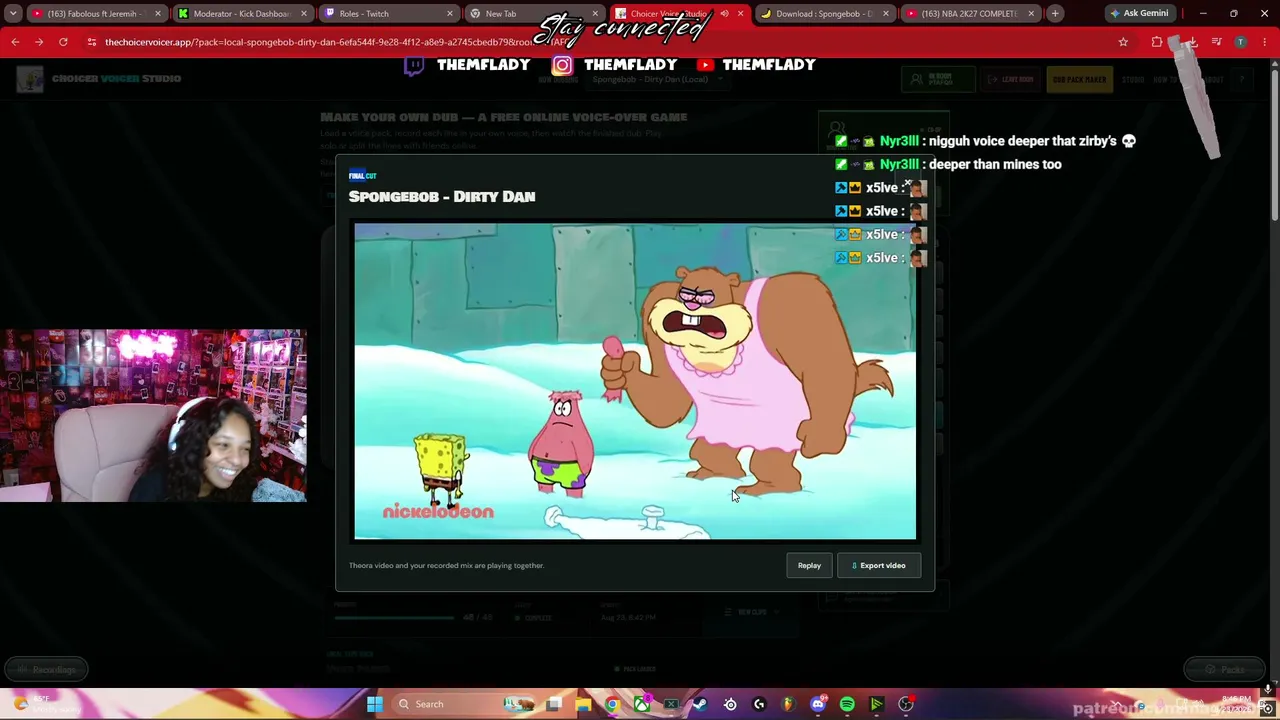1280x720 pixels.
Task: Open FL Studio from the taskbar
Action: 788,704
